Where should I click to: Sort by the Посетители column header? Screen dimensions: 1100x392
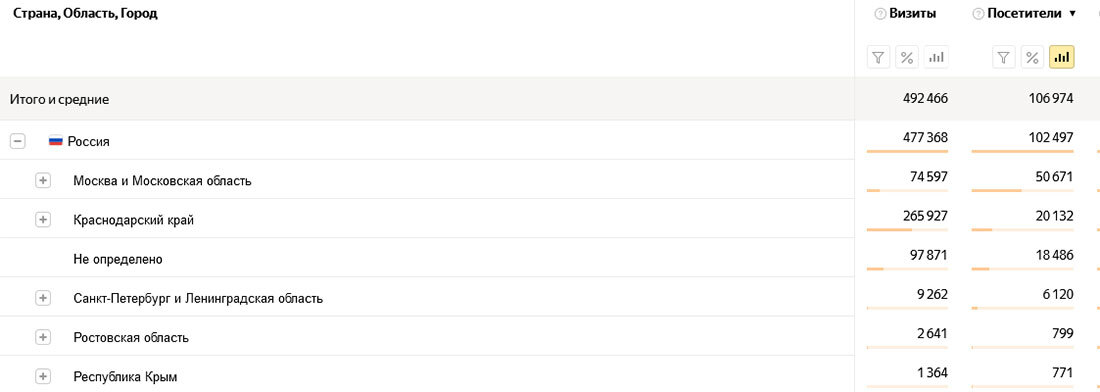coord(1024,14)
